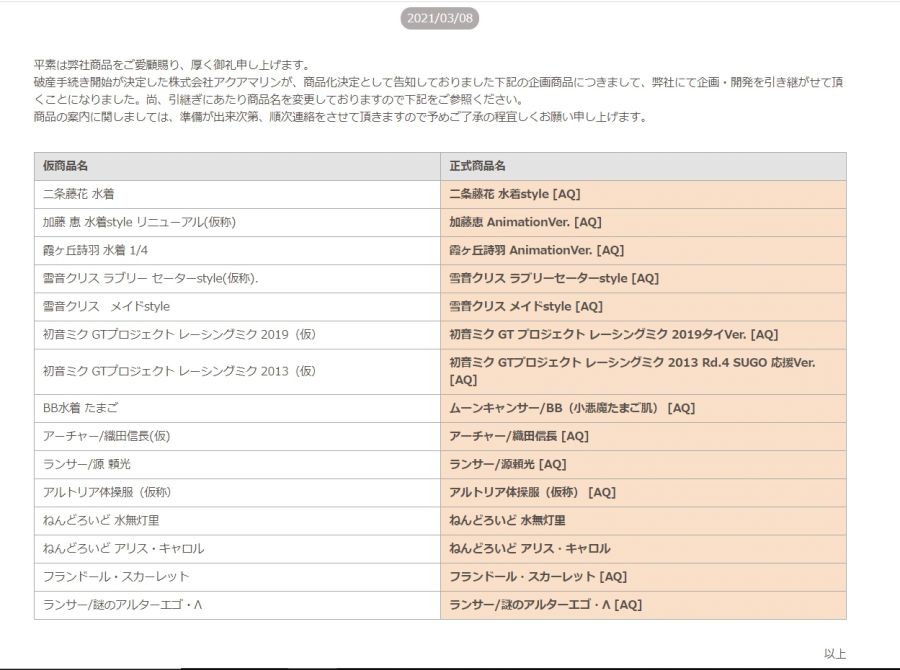Click the line starting '平素は弊社商品を'
Image resolution: width=900 pixels, height=670 pixels.
pyautogui.click(x=172, y=65)
